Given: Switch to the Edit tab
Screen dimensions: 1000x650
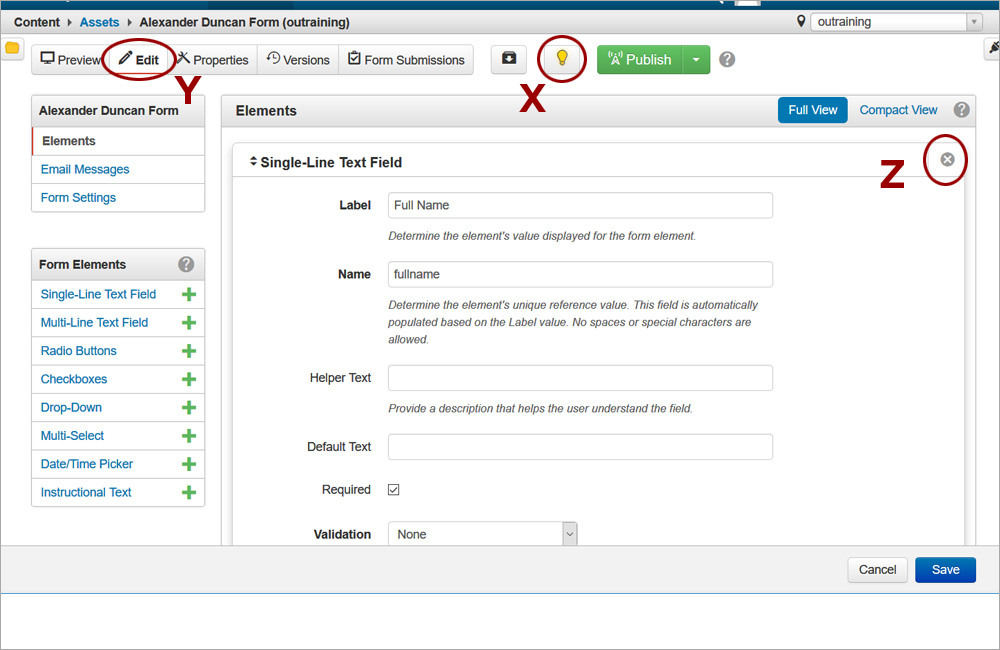Looking at the screenshot, I should click(x=138, y=59).
